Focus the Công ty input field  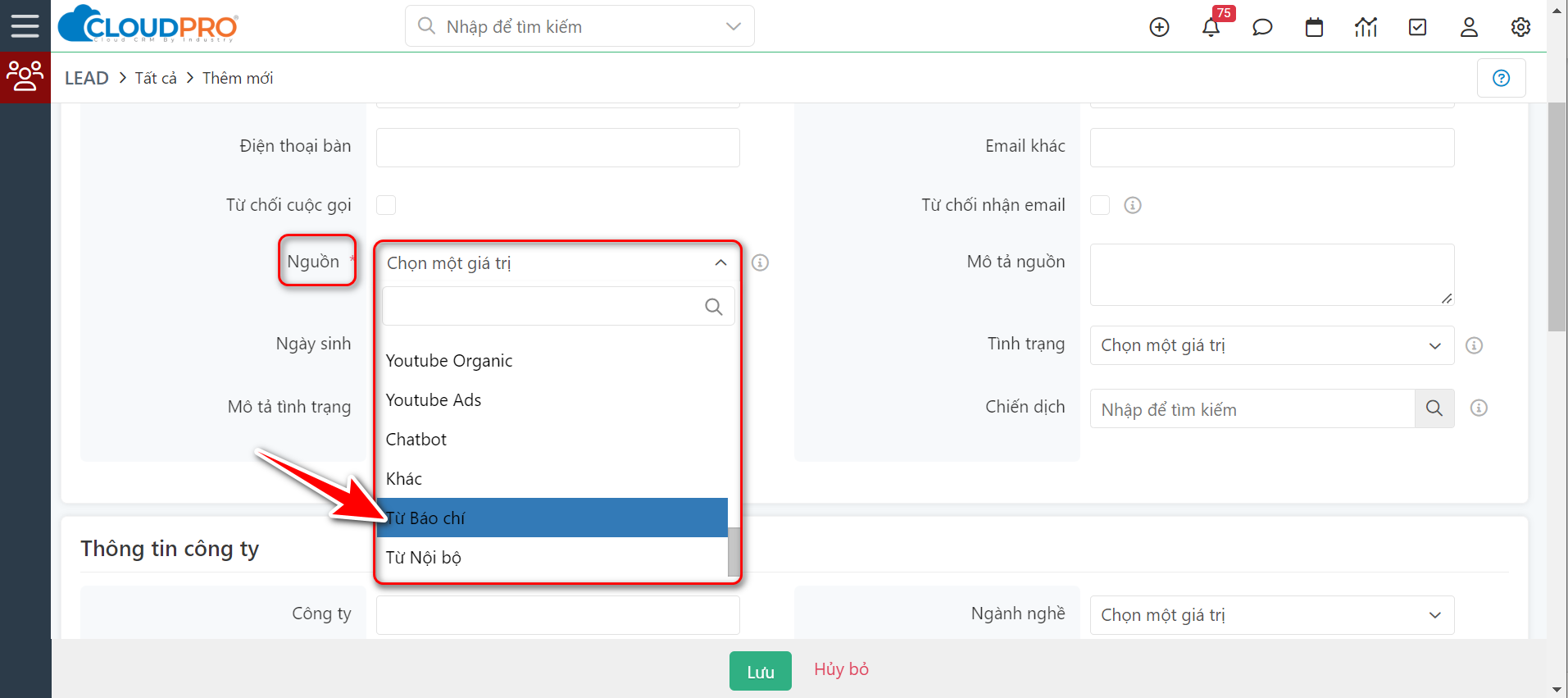(x=558, y=615)
